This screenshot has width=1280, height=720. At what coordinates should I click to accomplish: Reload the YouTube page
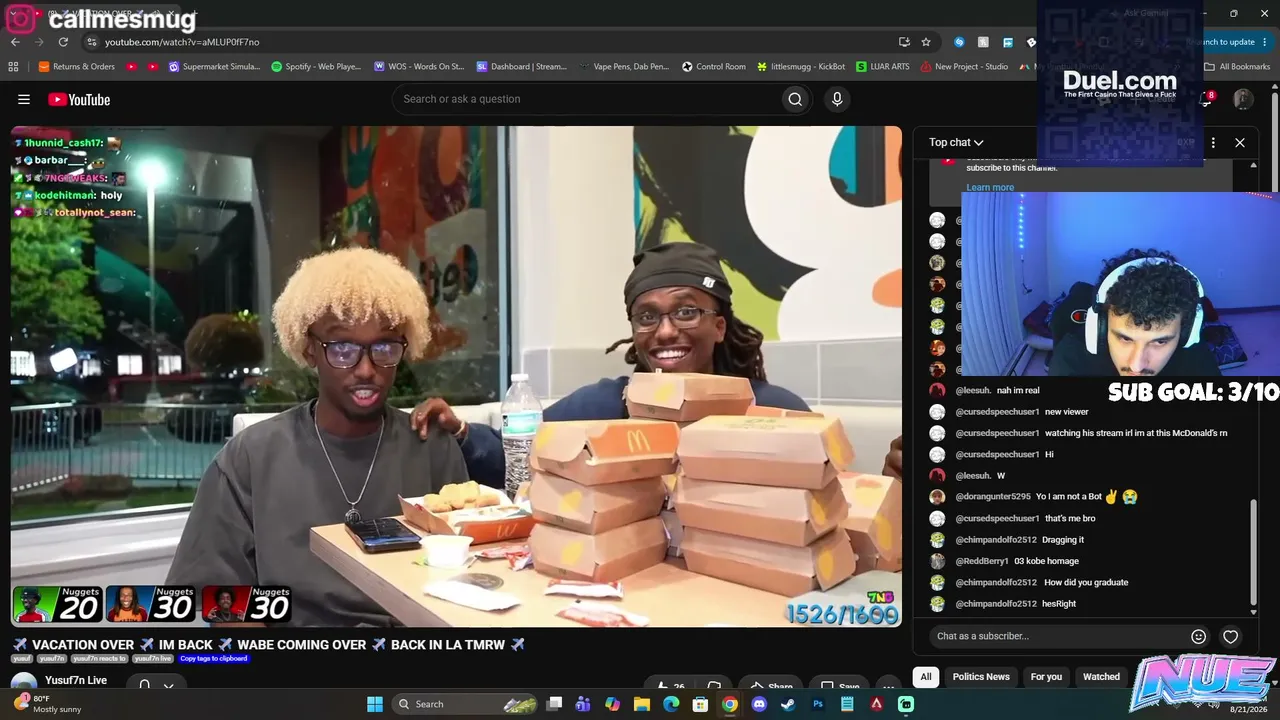(63, 42)
